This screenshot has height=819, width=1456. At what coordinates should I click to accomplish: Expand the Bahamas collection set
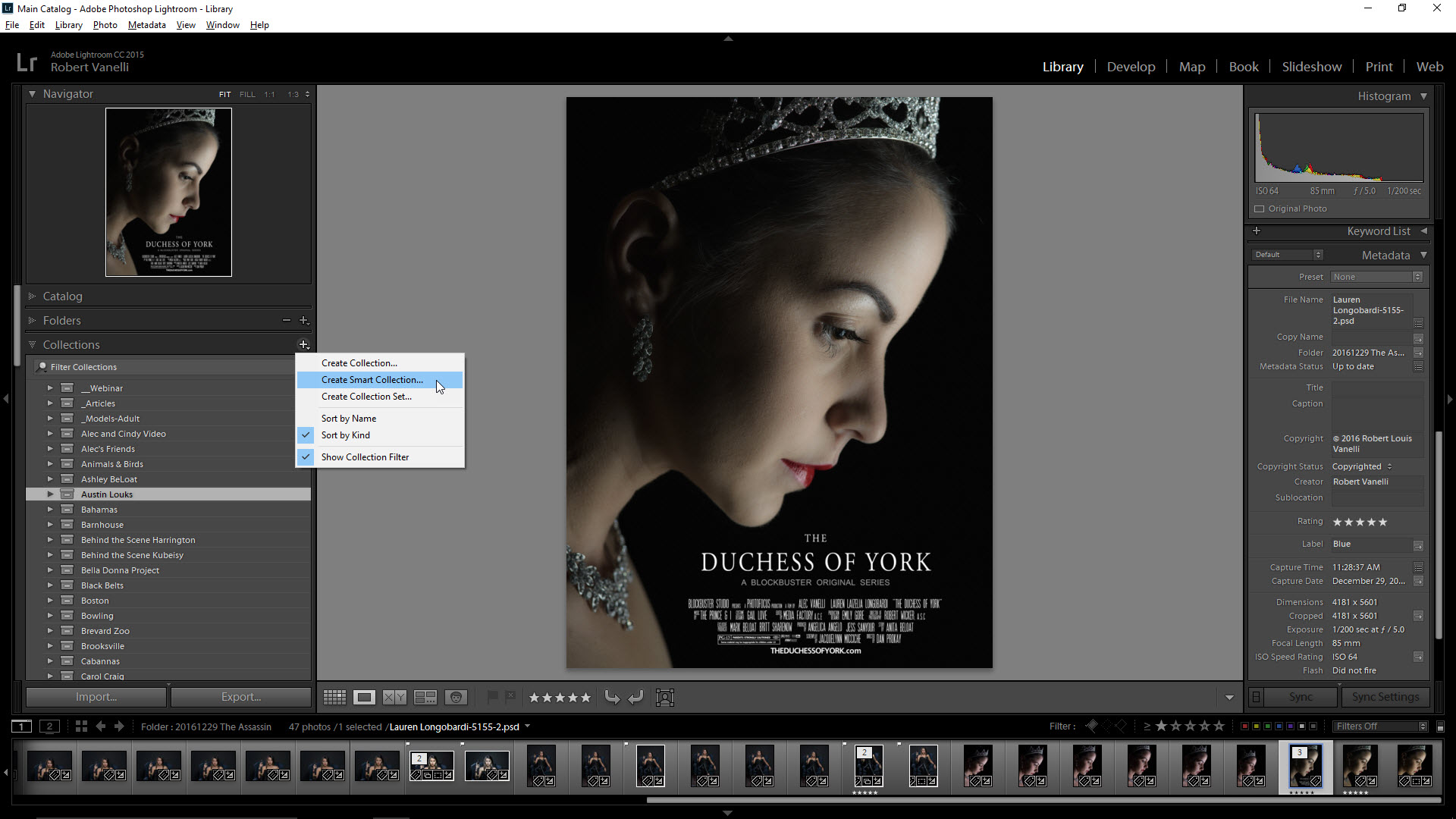50,510
